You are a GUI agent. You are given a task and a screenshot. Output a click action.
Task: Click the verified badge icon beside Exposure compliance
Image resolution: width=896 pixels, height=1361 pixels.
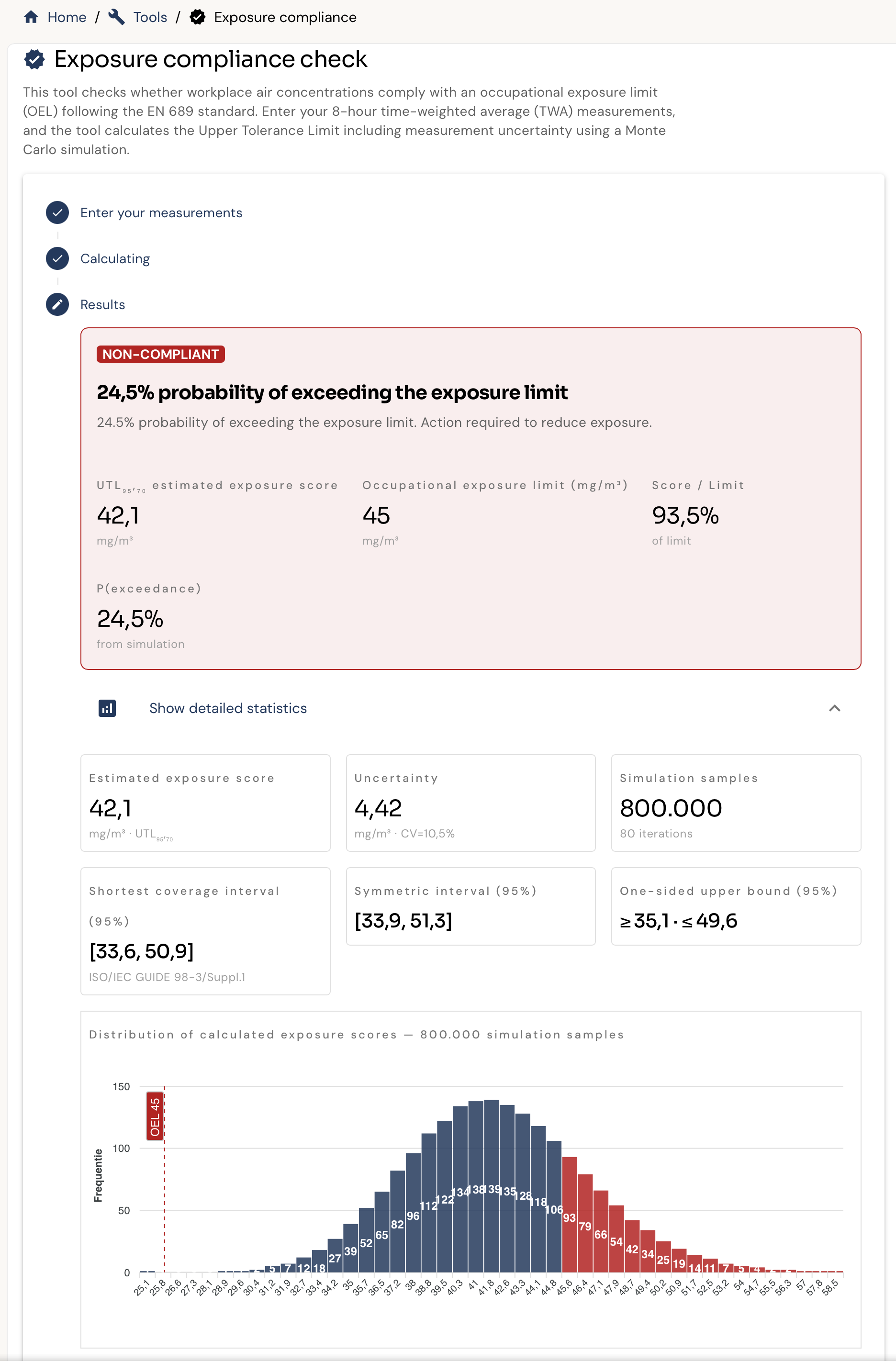click(x=197, y=17)
